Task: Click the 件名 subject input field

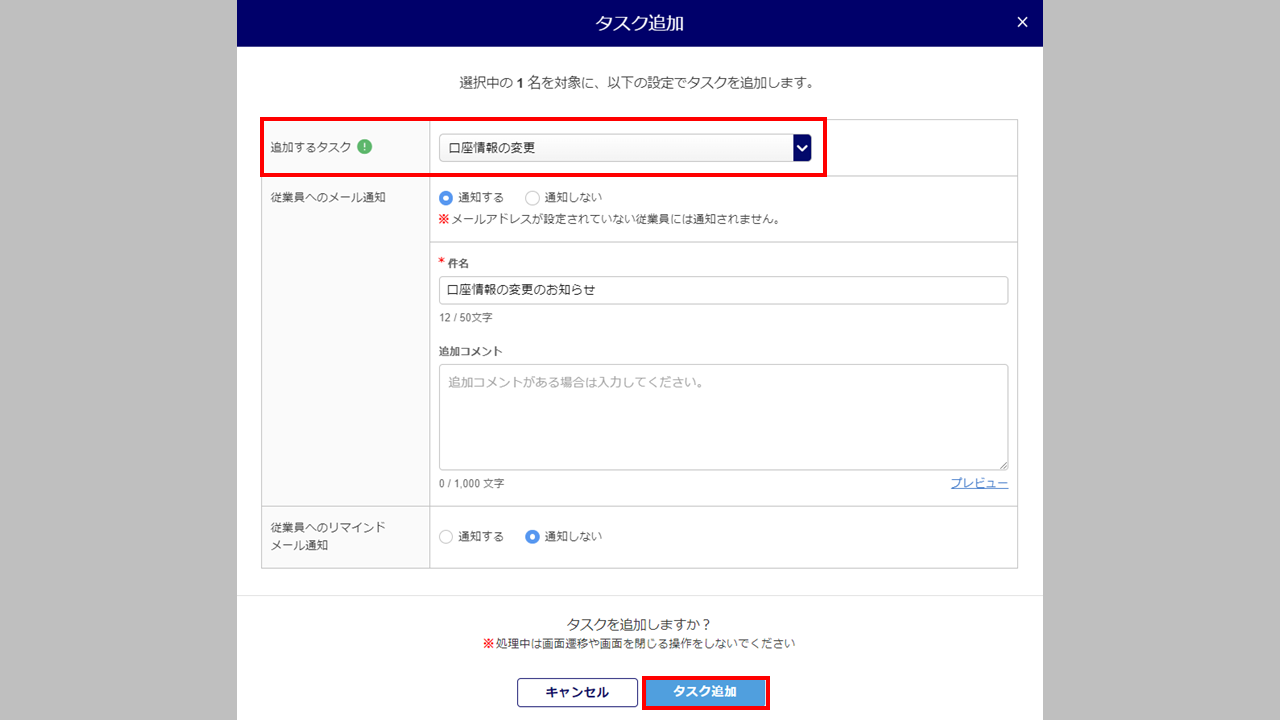Action: (723, 290)
